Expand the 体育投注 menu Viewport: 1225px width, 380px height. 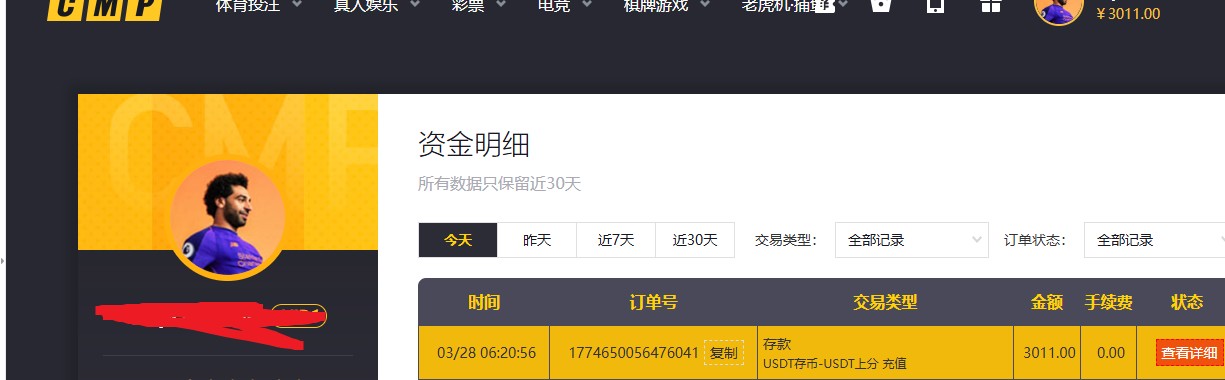point(260,5)
